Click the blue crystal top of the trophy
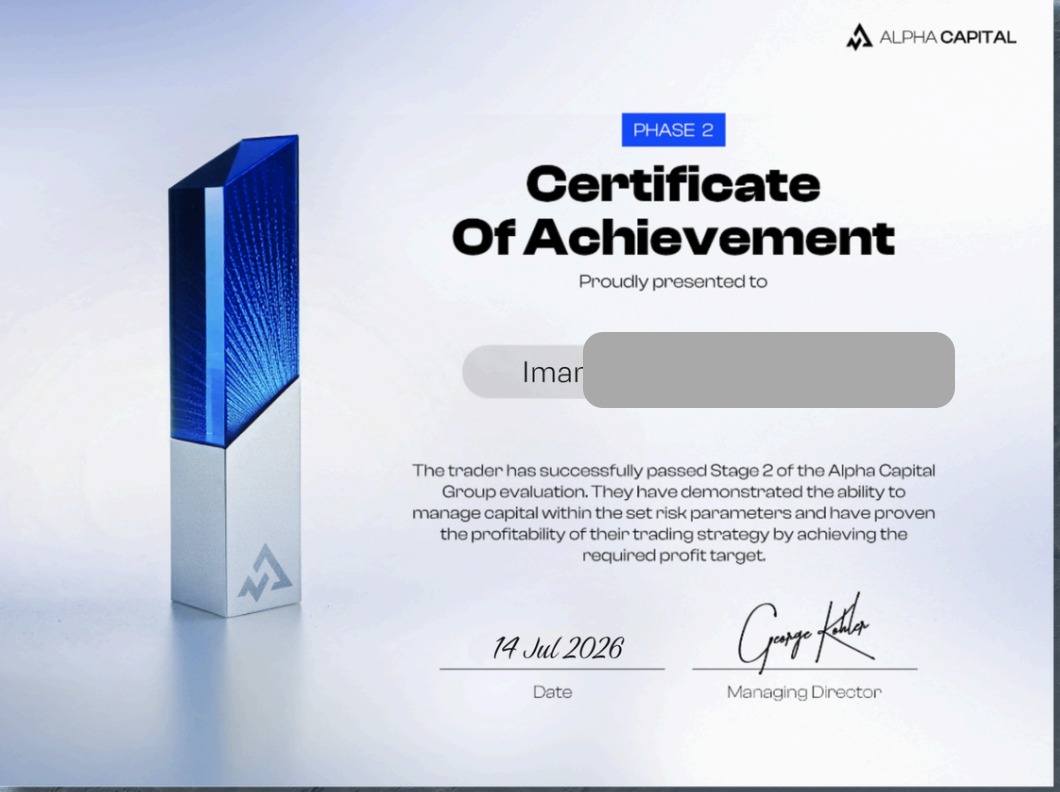 coord(234,287)
